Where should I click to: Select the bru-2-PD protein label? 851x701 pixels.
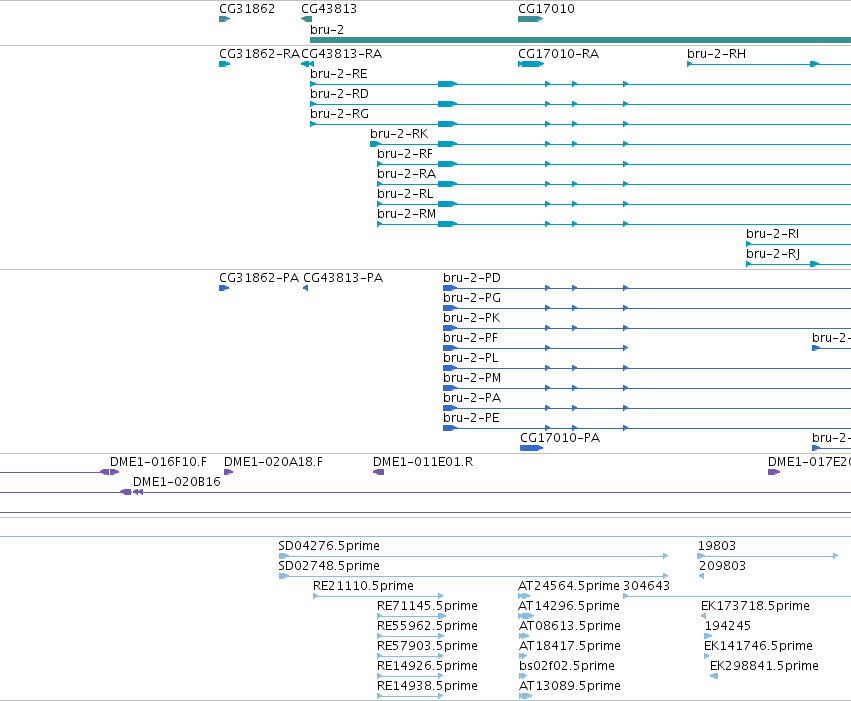pos(472,278)
